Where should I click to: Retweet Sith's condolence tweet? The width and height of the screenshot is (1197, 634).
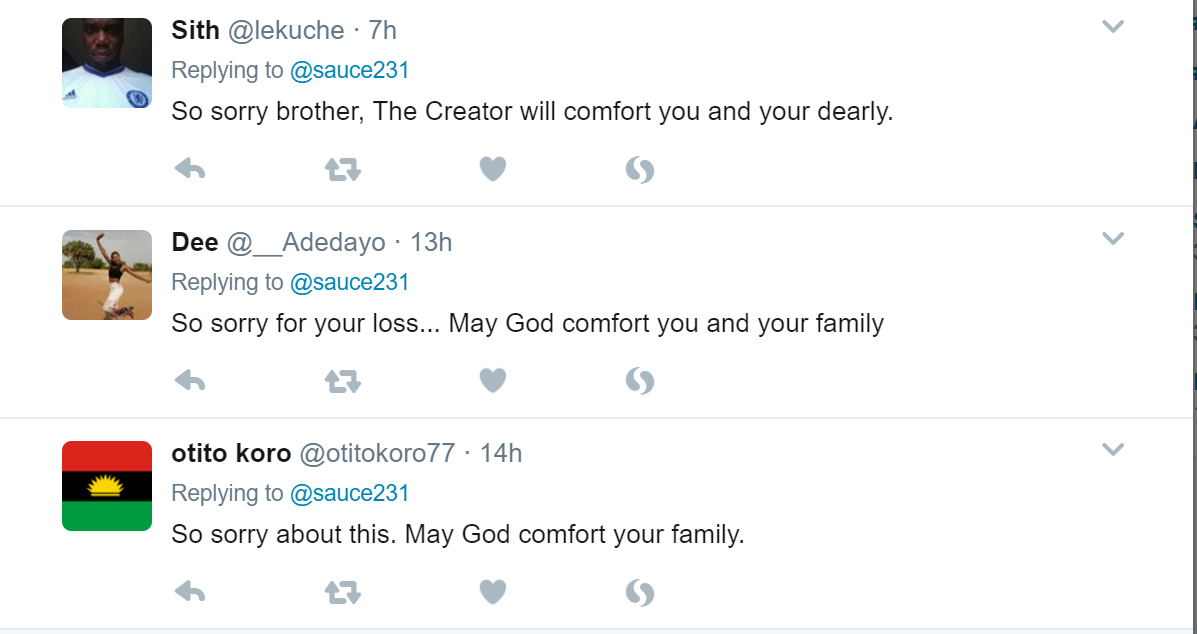[342, 170]
